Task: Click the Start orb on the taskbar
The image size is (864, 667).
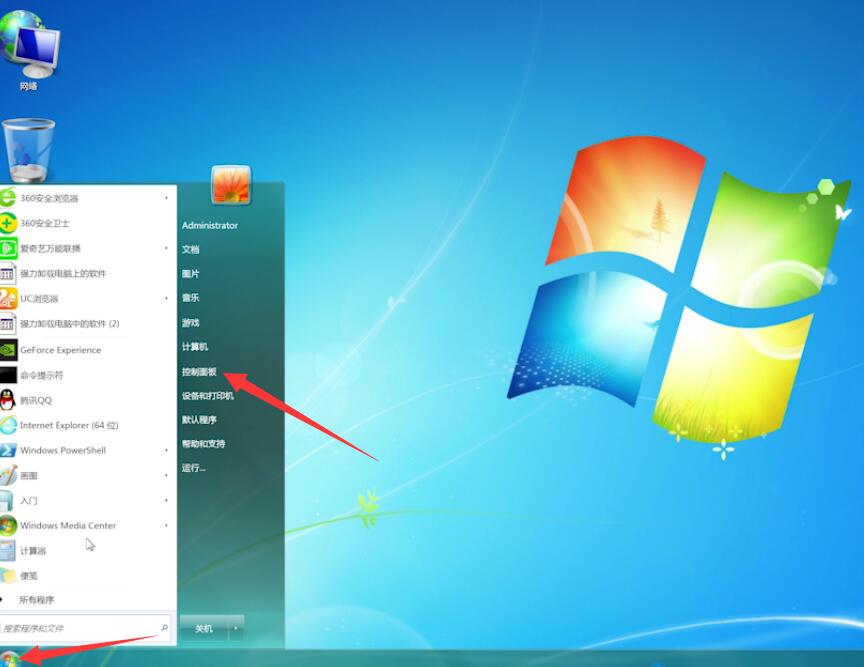Action: (10, 659)
